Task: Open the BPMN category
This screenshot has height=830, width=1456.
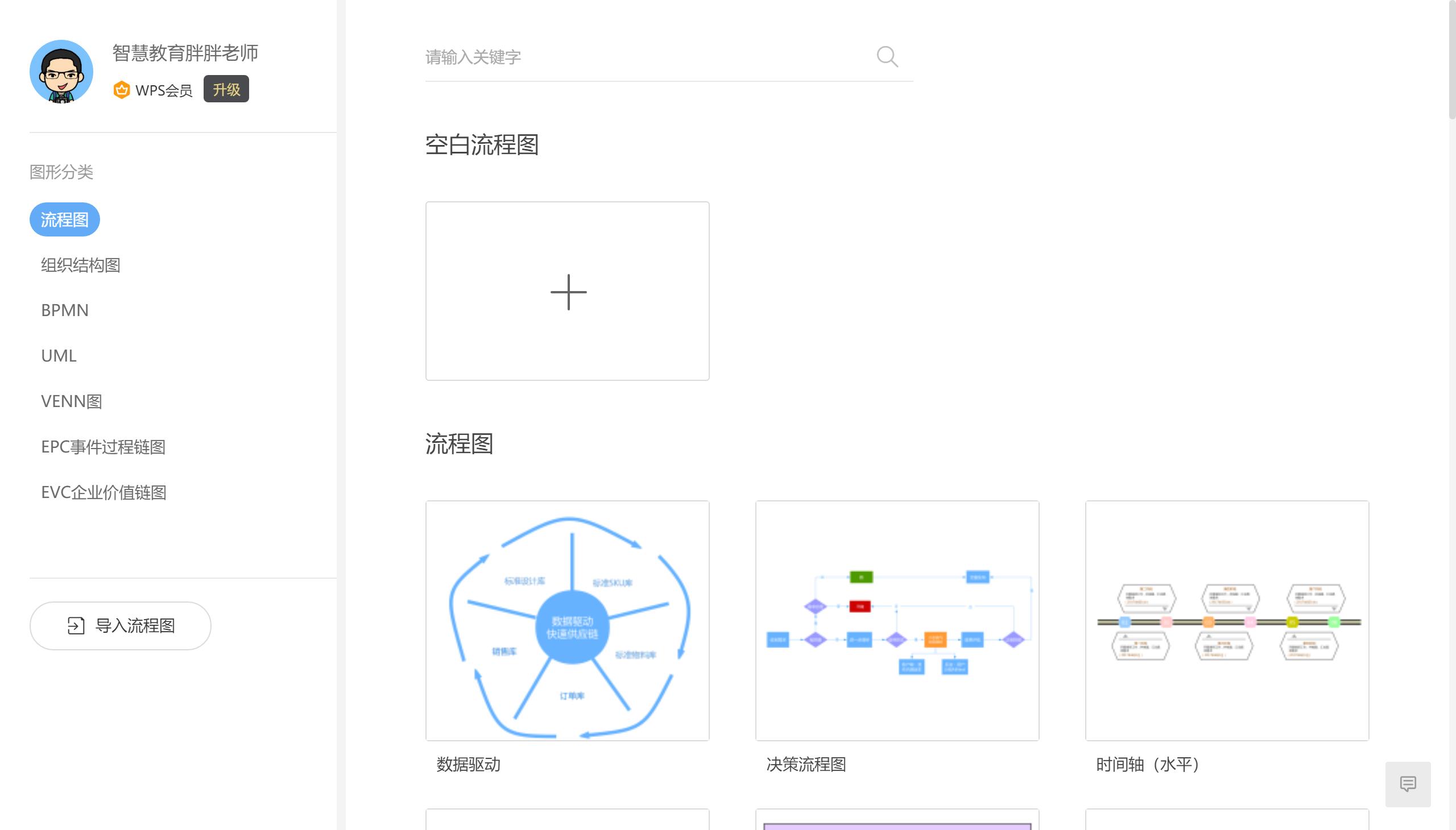Action: coord(64,310)
